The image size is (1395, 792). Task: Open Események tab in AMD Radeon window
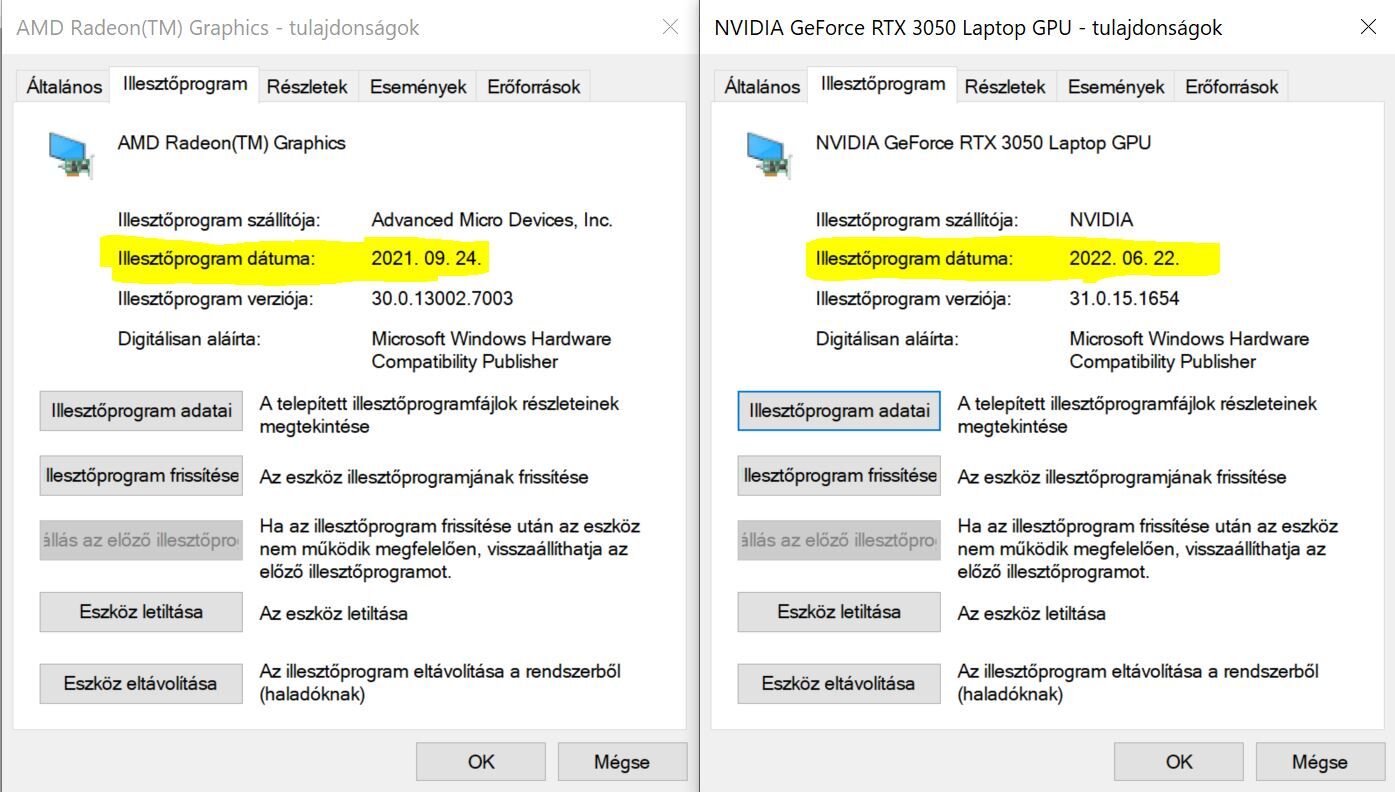[418, 86]
